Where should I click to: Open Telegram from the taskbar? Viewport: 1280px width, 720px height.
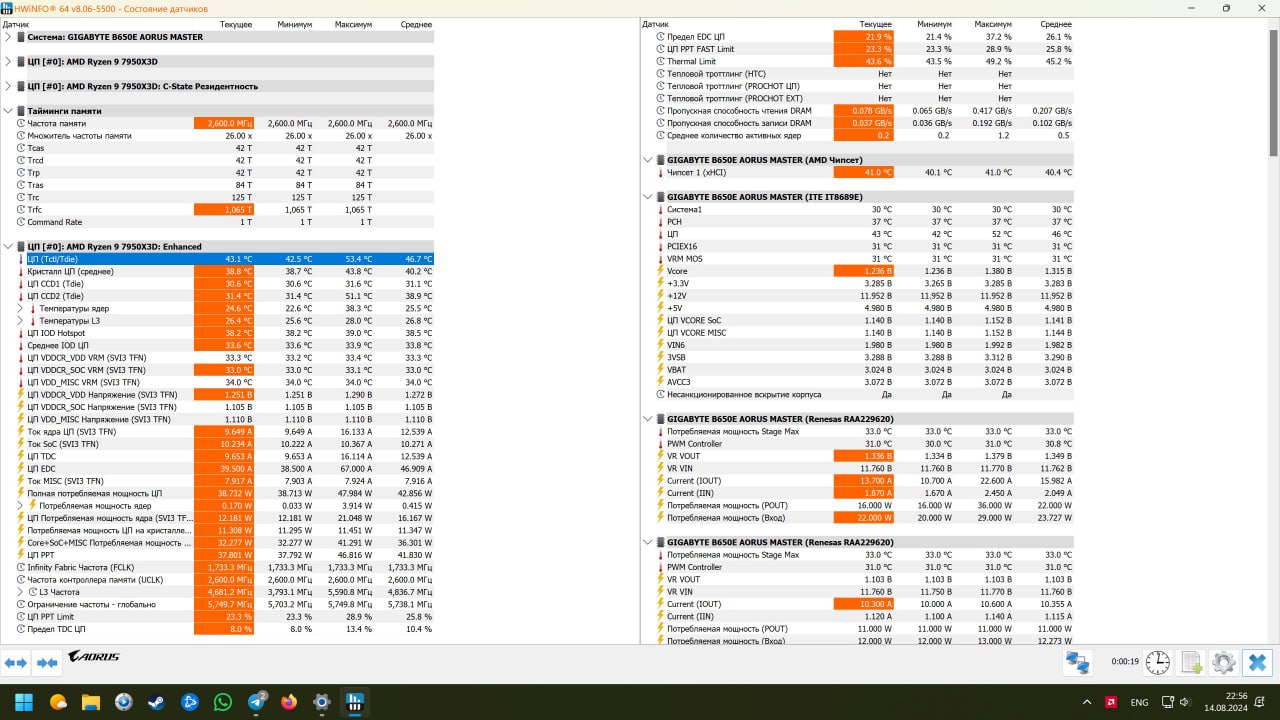[256, 702]
